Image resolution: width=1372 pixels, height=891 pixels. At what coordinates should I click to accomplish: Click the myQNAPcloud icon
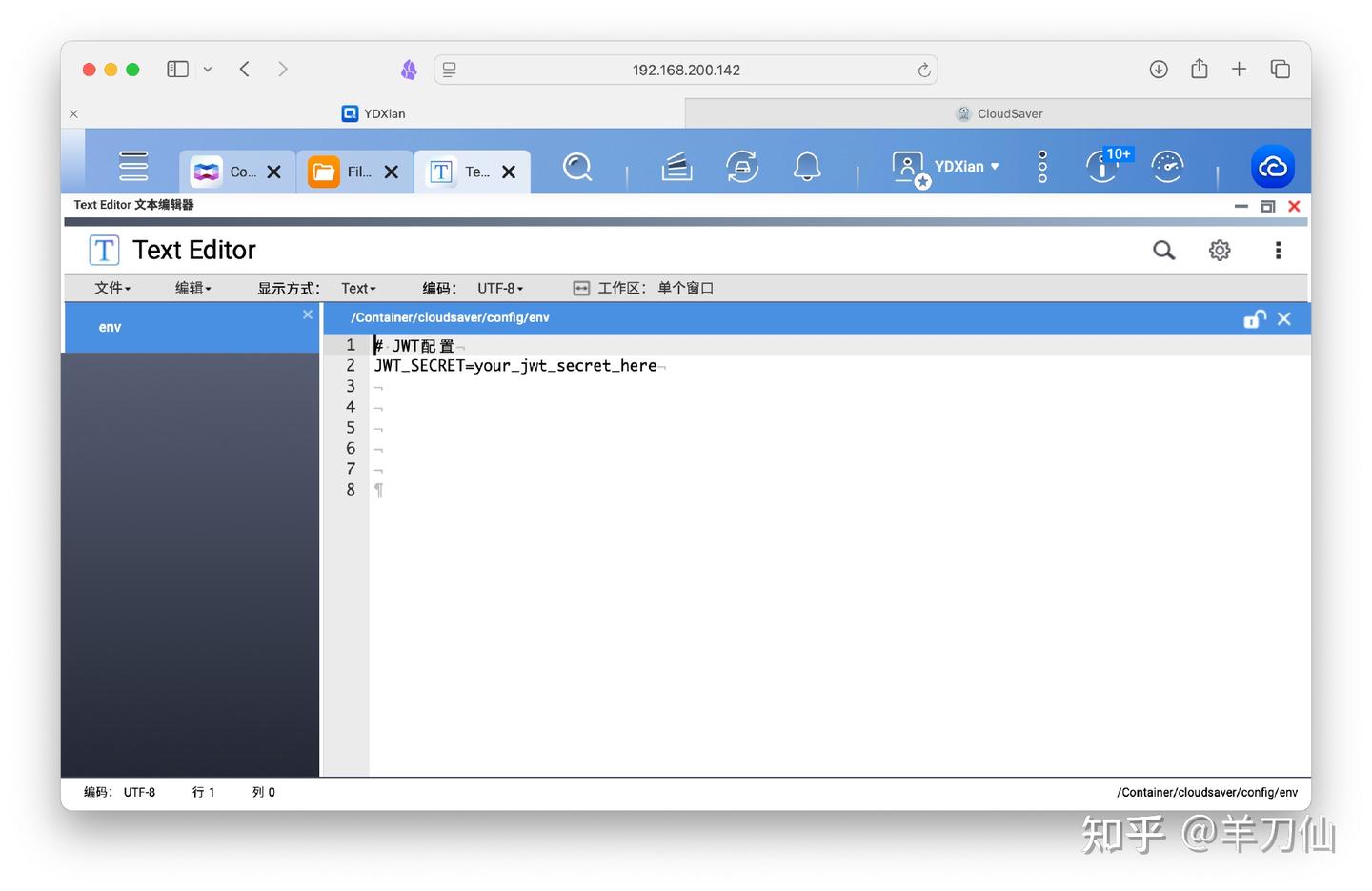point(1273,166)
